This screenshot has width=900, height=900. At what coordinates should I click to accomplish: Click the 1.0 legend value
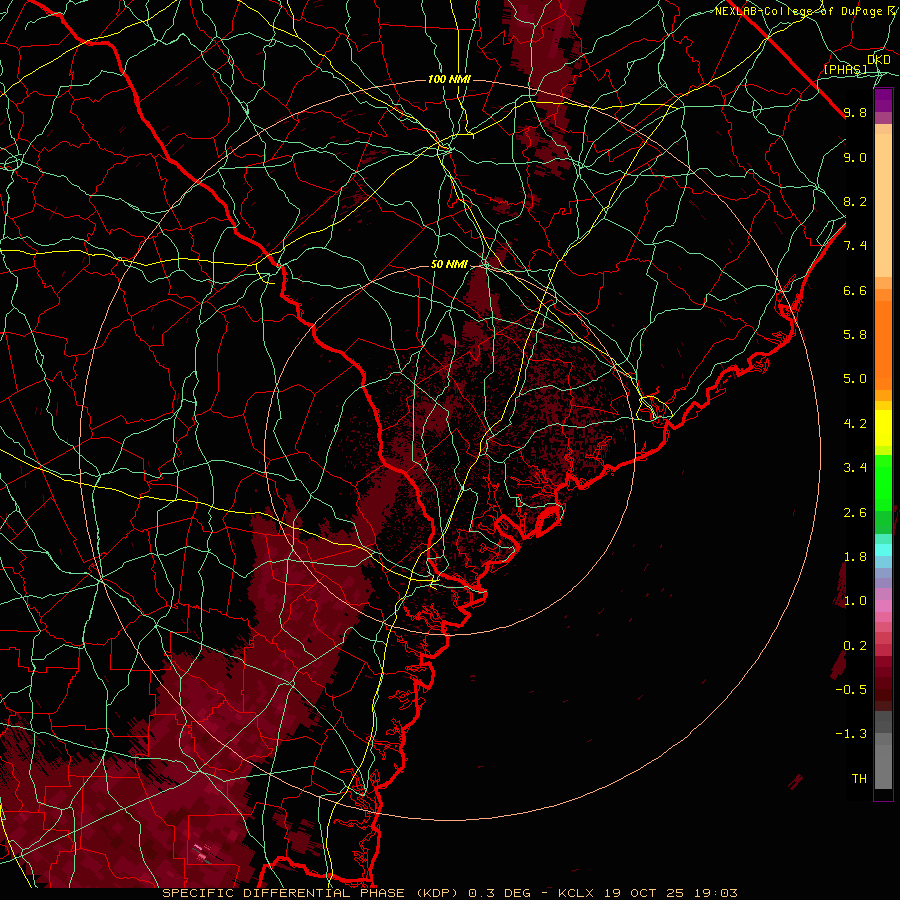(855, 601)
